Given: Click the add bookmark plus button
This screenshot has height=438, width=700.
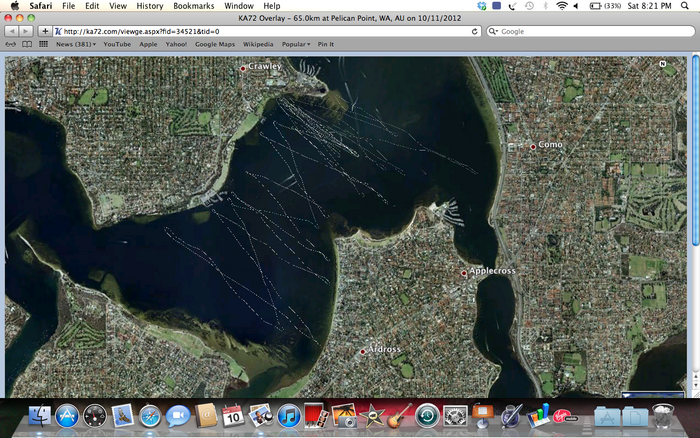Looking at the screenshot, I should [45, 31].
